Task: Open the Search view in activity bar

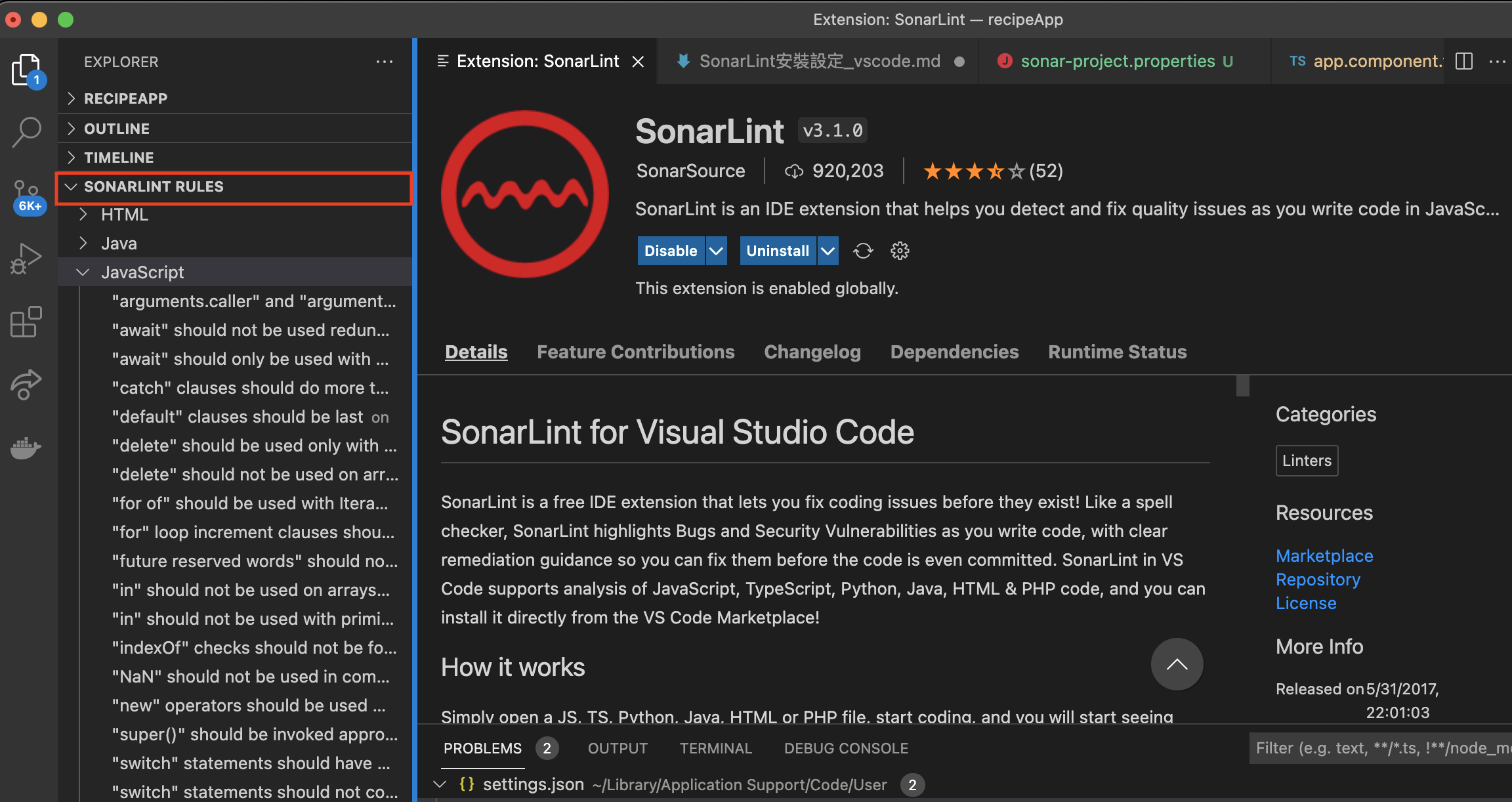Action: pyautogui.click(x=28, y=133)
